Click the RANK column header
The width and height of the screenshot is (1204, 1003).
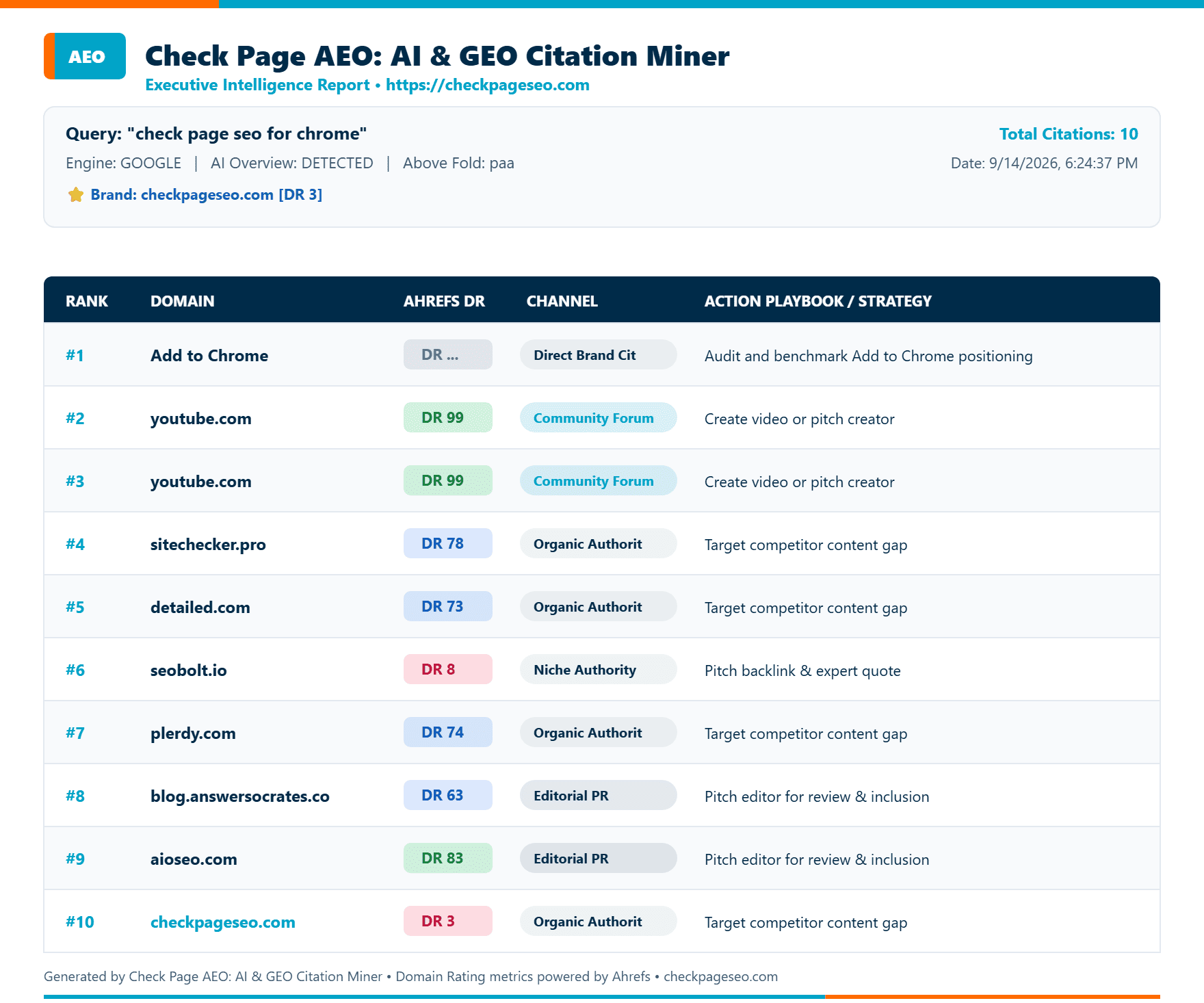pyautogui.click(x=87, y=301)
